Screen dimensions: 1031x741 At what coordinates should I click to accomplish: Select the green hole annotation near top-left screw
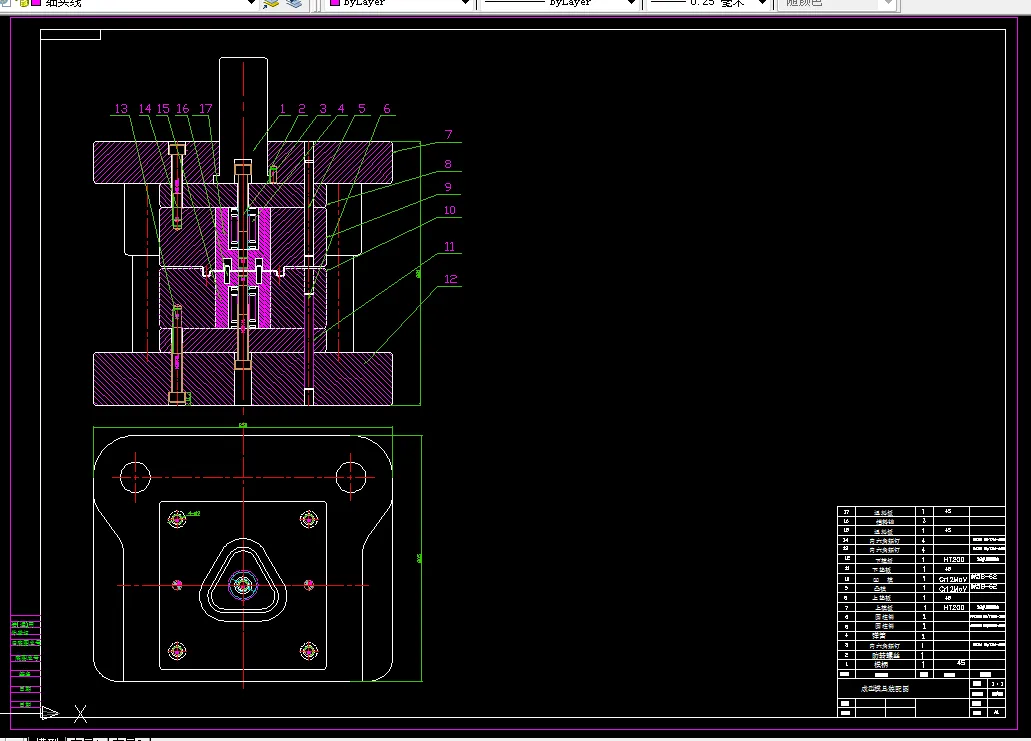coord(193,514)
